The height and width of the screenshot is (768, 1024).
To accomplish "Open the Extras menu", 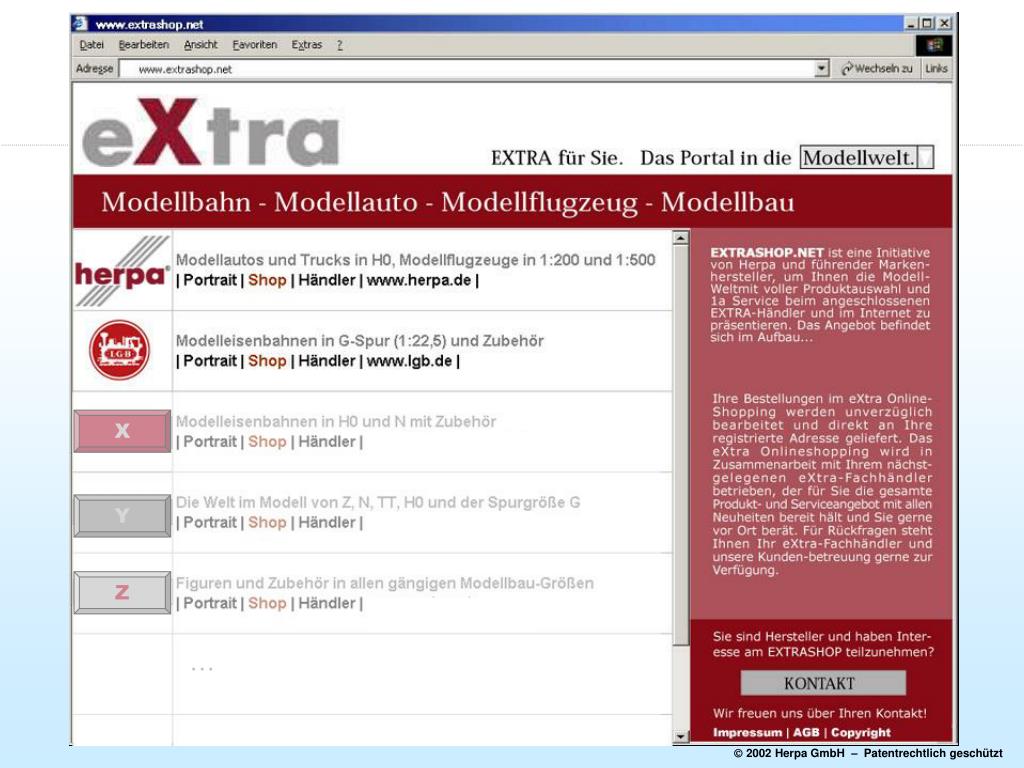I will pos(307,45).
